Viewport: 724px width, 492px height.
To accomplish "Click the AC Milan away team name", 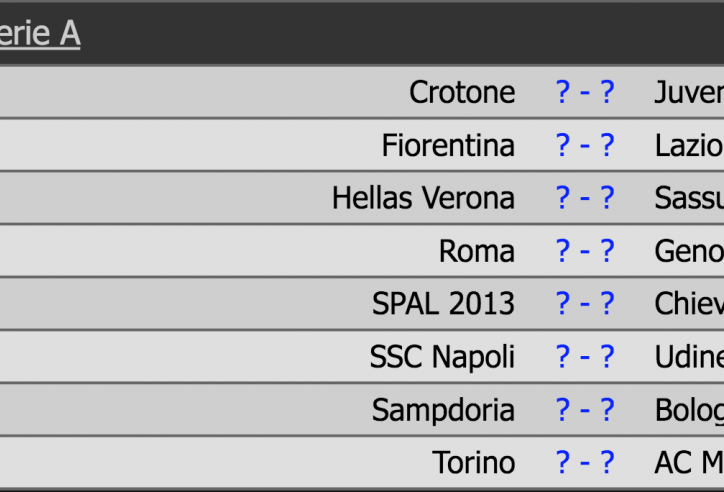I will click(x=689, y=462).
